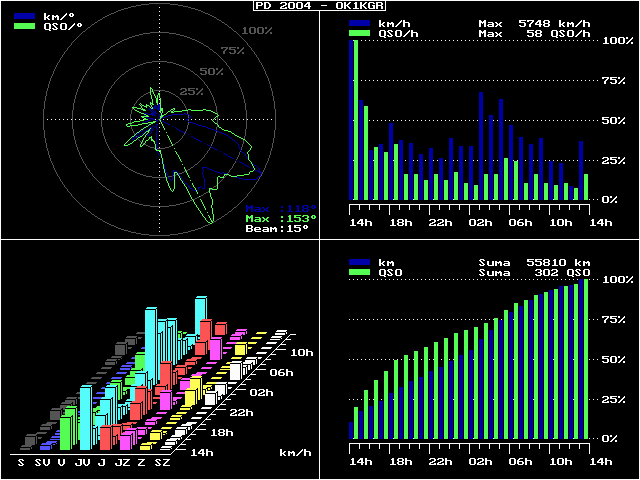Select the Suma 55810 km total
The height and width of the screenshot is (480, 640).
pyautogui.click(x=534, y=263)
